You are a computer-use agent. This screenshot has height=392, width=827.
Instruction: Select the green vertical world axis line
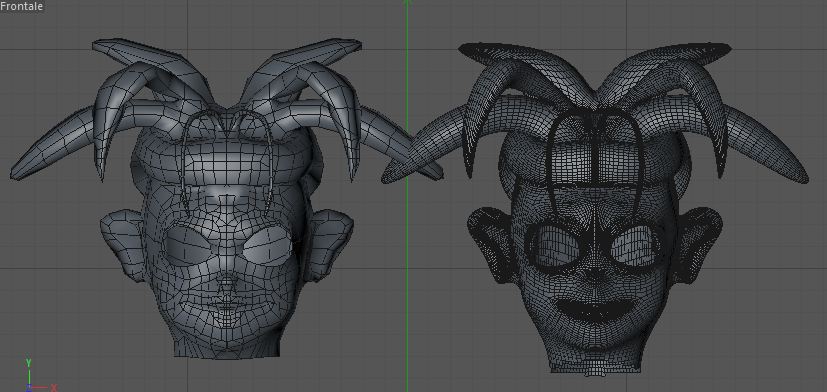(407, 196)
